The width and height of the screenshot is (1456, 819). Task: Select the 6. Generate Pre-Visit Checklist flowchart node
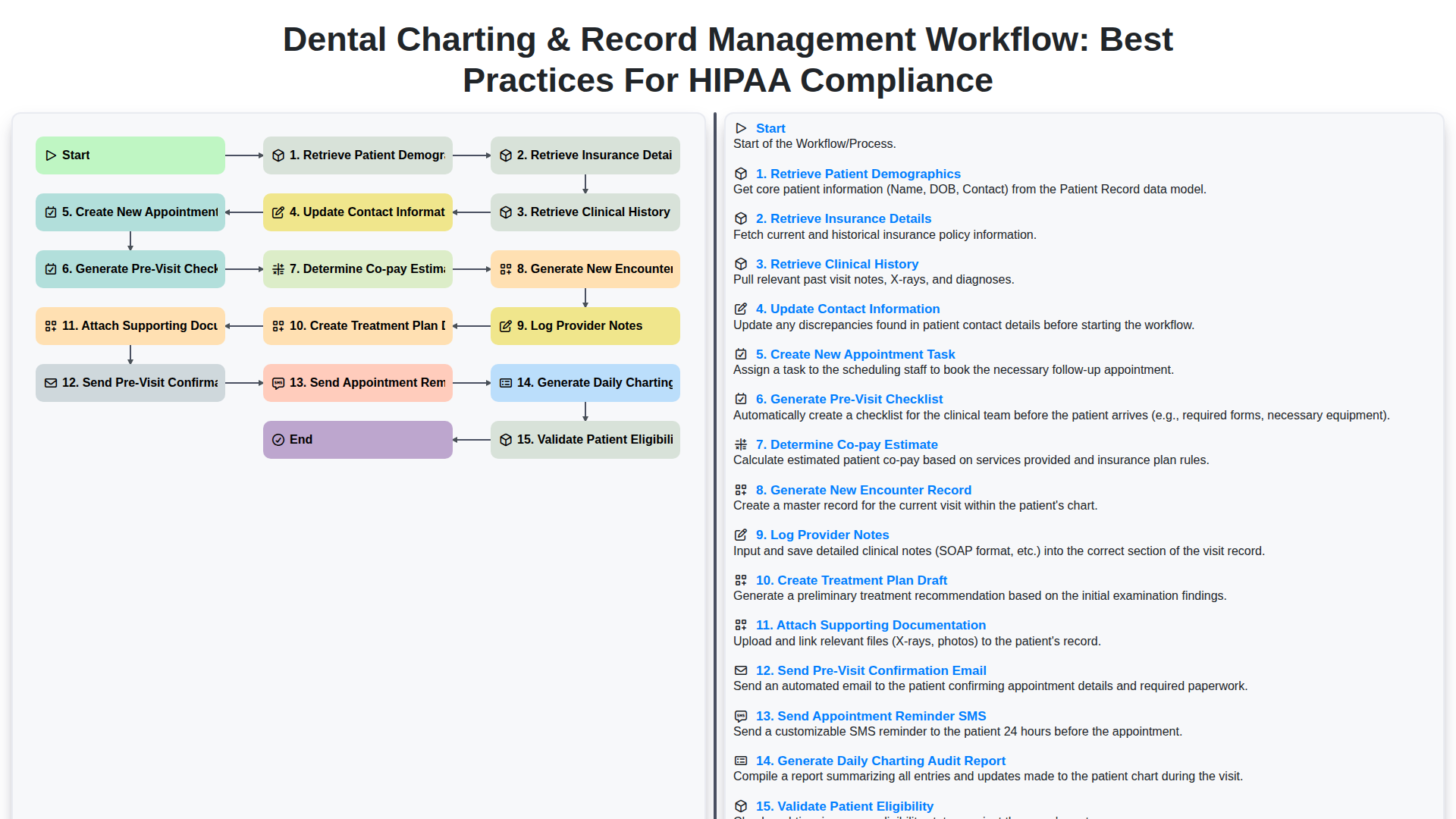[x=130, y=269]
